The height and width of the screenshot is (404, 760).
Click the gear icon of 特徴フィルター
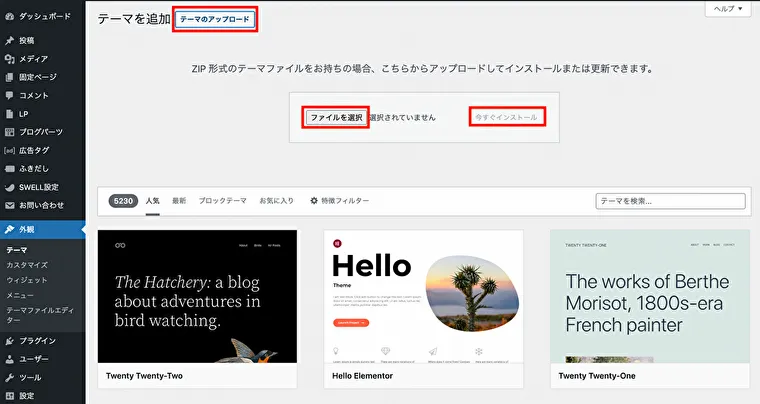pyautogui.click(x=314, y=201)
